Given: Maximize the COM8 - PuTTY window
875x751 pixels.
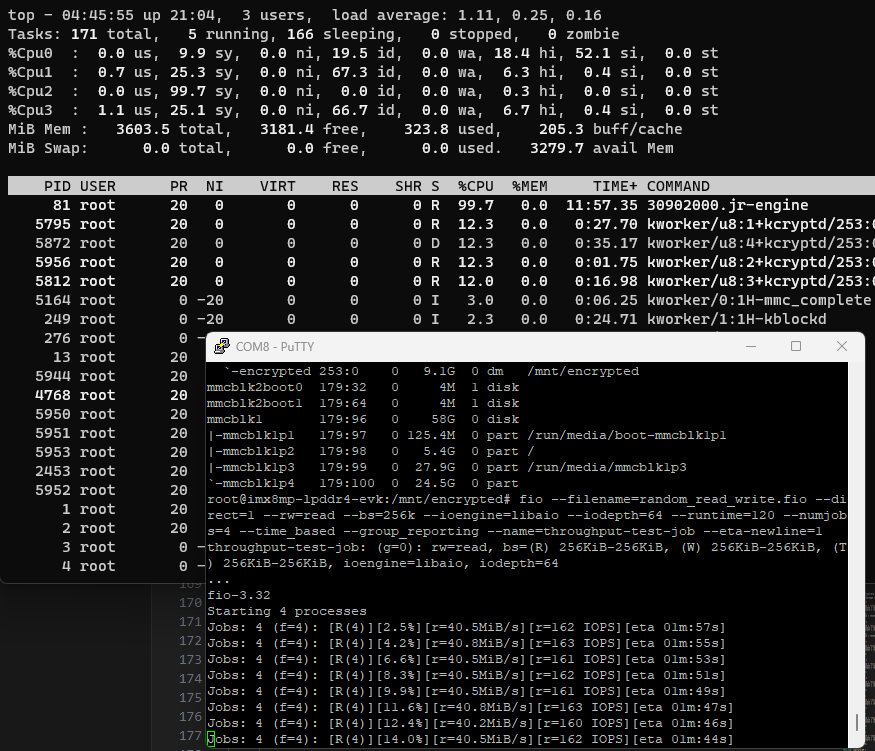Looking at the screenshot, I should point(796,345).
